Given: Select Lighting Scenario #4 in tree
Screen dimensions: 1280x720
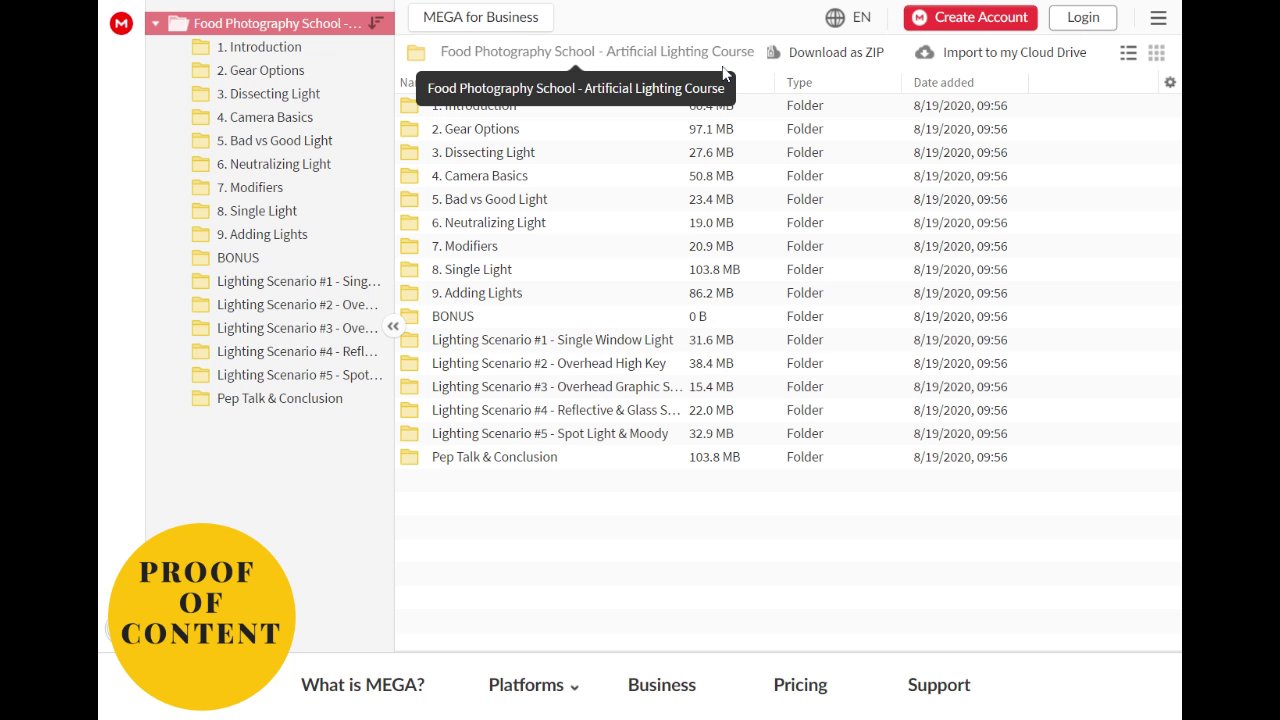Looking at the screenshot, I should pos(297,351).
